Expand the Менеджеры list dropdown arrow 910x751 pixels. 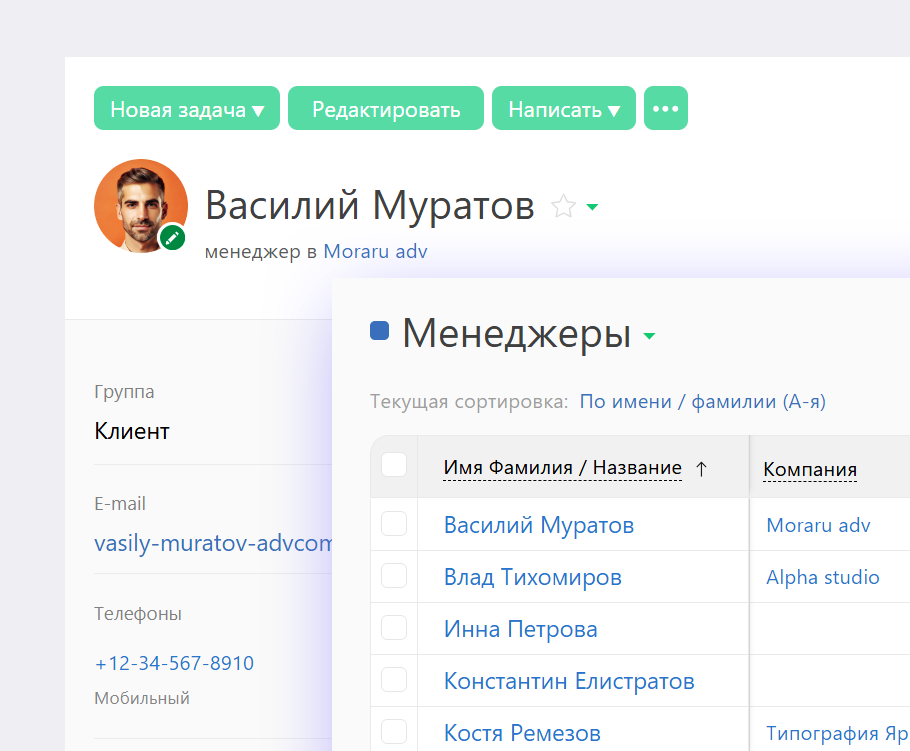[649, 335]
